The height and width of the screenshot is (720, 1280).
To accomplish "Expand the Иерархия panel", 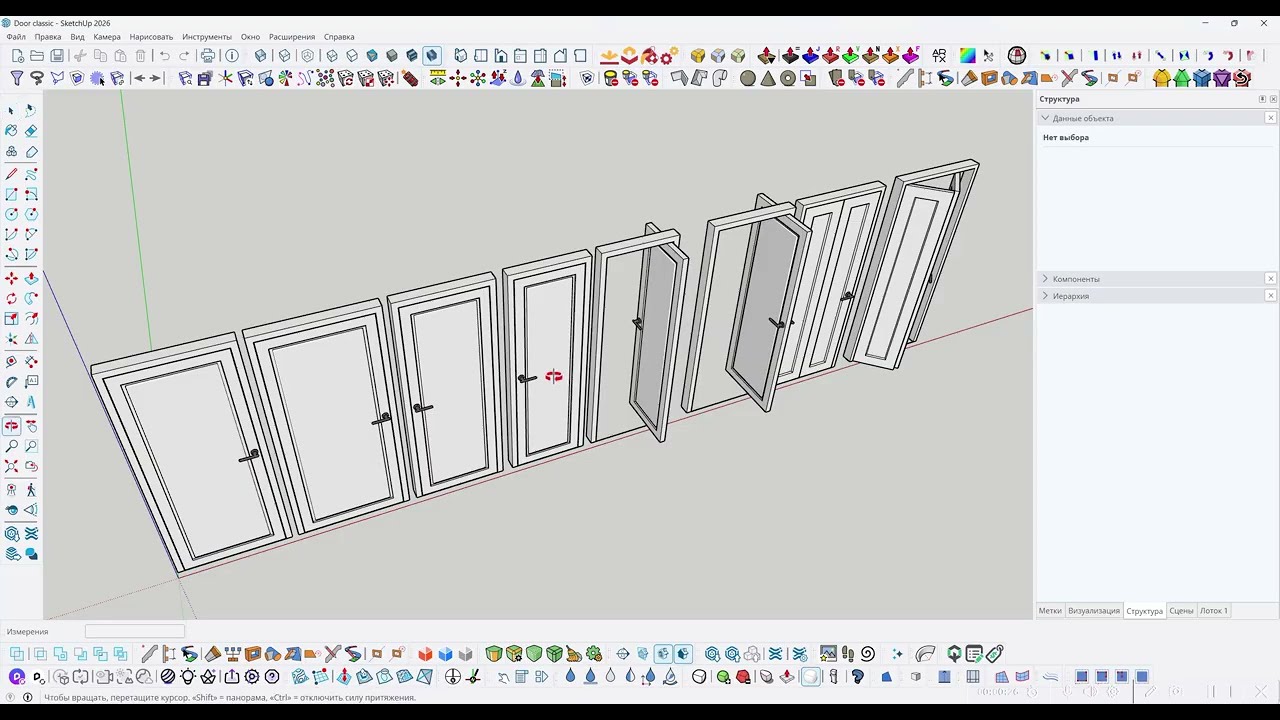I will (1045, 296).
